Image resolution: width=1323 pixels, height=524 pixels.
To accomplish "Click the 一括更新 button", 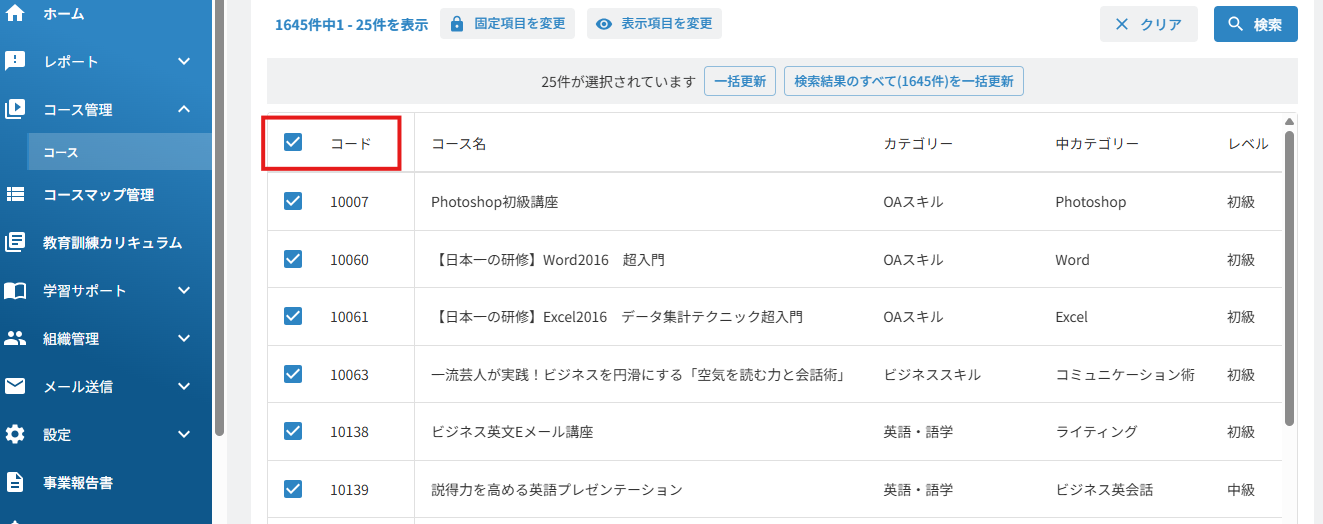I will point(740,82).
